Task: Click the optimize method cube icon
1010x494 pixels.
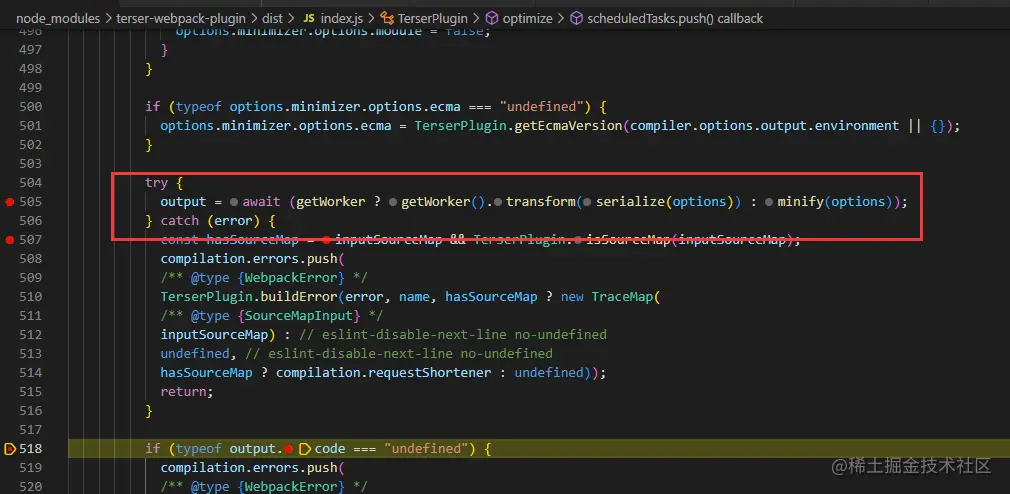Action: (x=491, y=19)
